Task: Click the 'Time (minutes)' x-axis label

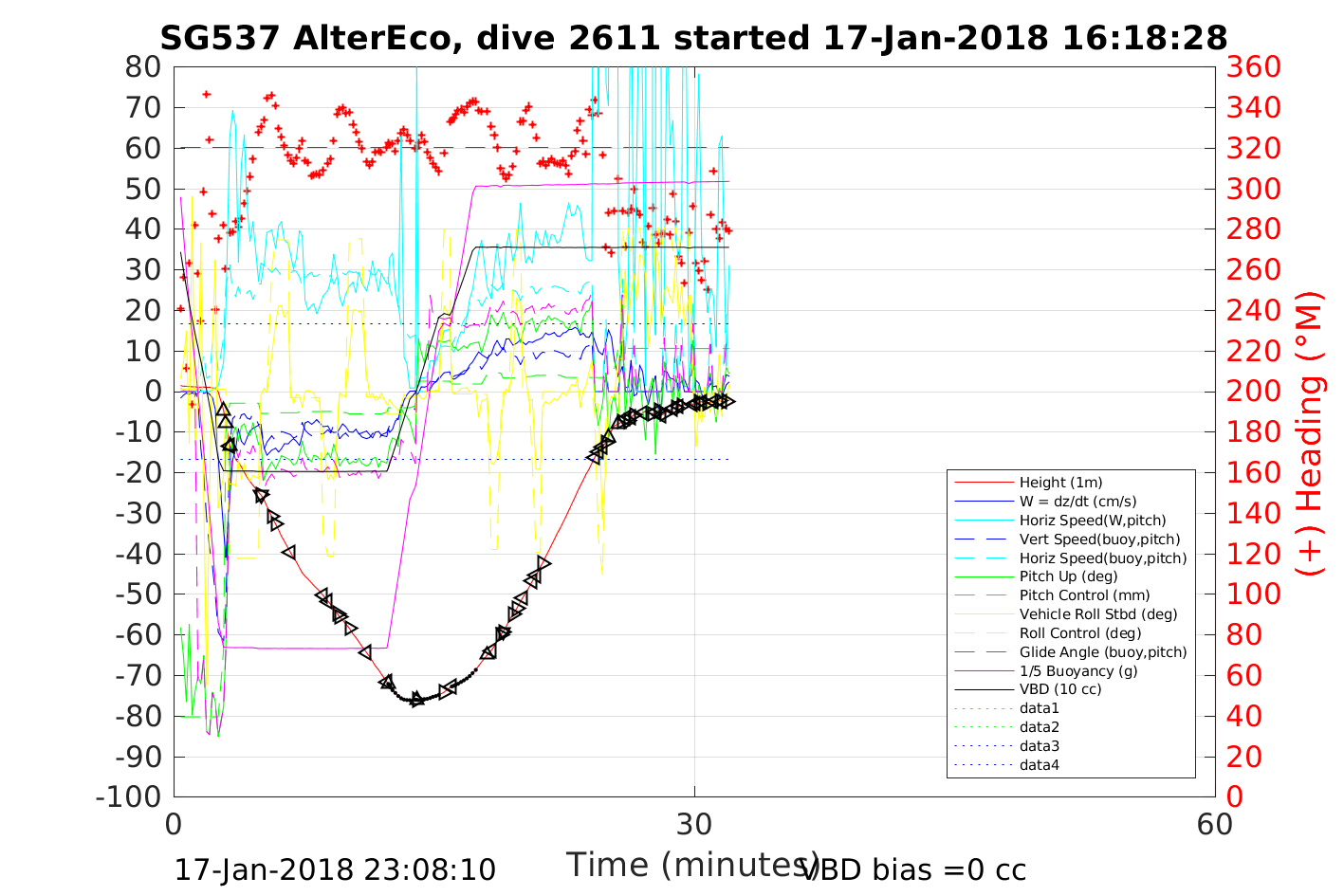Action: [692, 865]
